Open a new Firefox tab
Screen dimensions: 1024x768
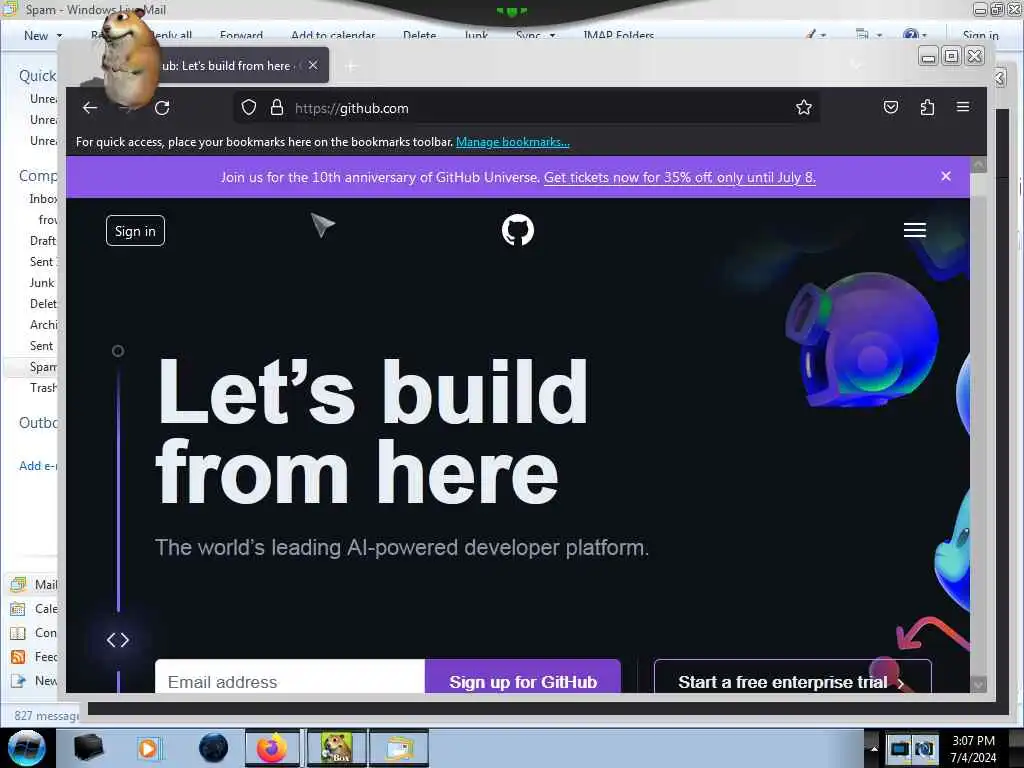tap(351, 66)
